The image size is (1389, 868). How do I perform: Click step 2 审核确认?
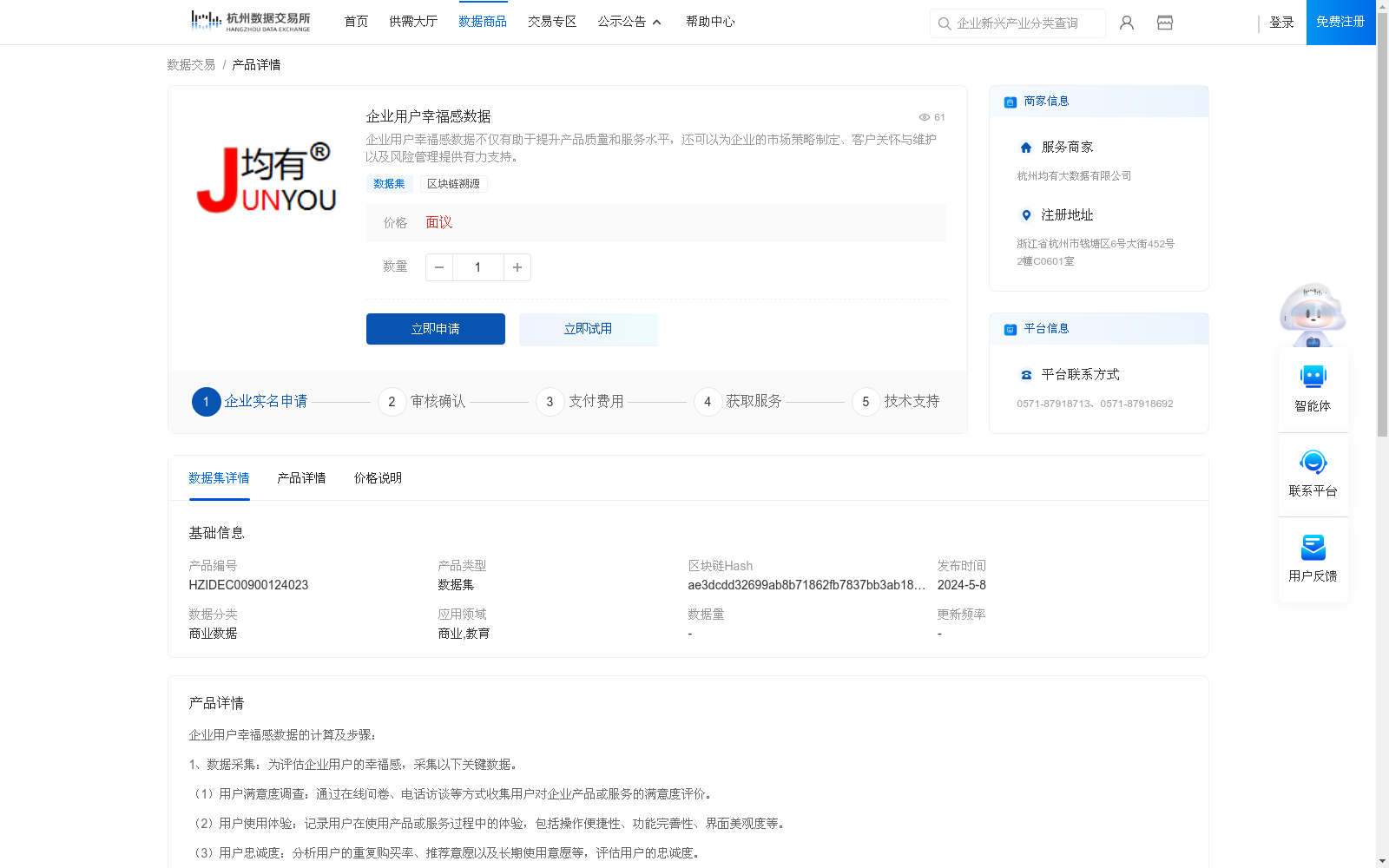422,402
